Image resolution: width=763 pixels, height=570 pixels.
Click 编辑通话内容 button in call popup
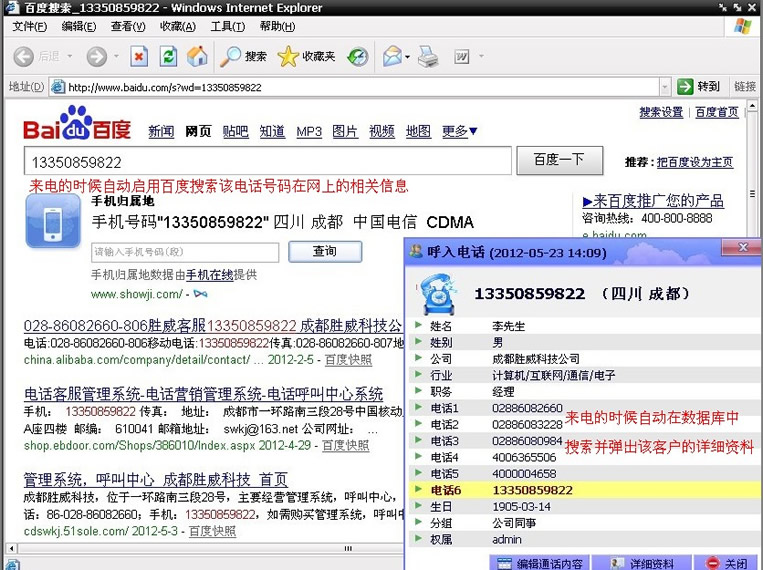click(x=540, y=563)
